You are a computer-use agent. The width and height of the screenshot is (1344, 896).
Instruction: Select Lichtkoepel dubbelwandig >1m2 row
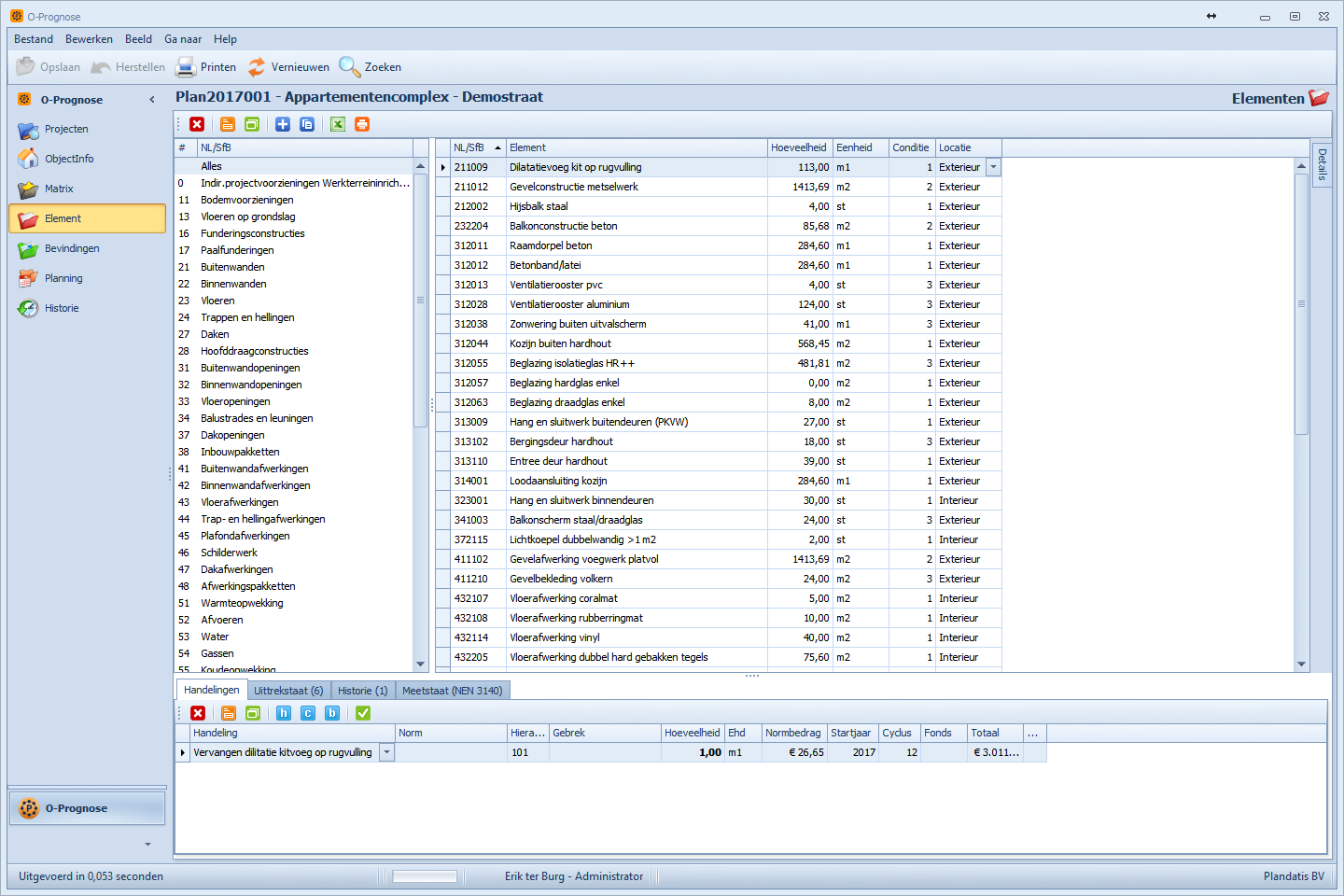point(719,539)
